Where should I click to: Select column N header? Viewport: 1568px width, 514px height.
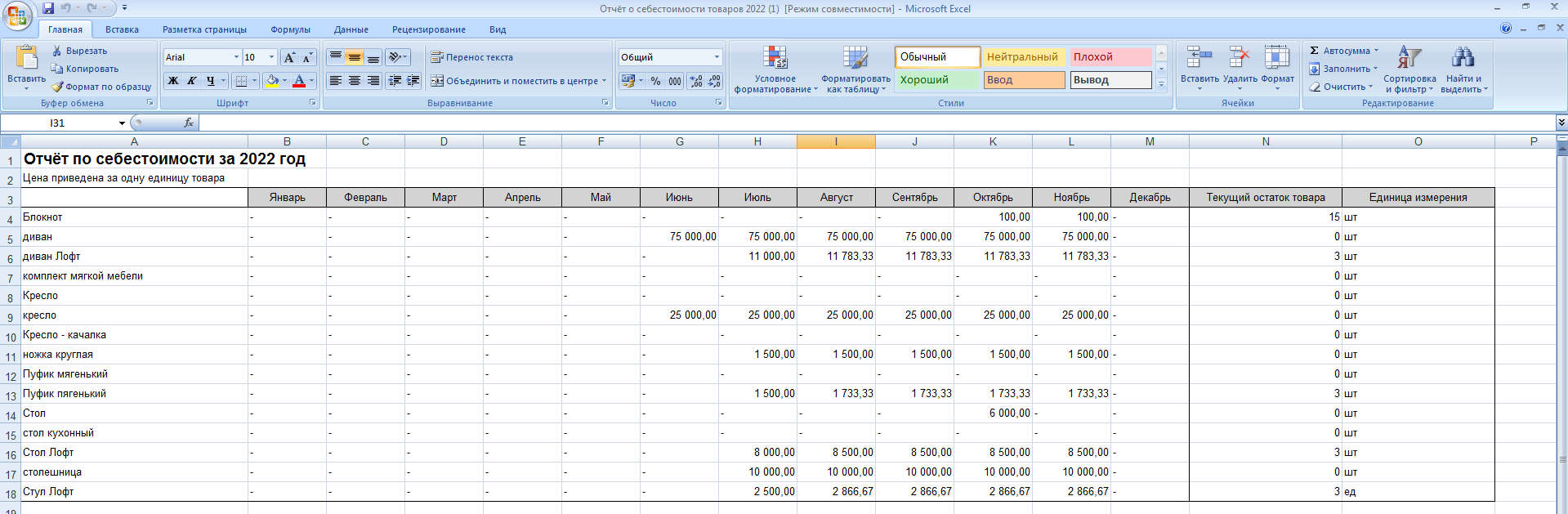coord(1265,141)
